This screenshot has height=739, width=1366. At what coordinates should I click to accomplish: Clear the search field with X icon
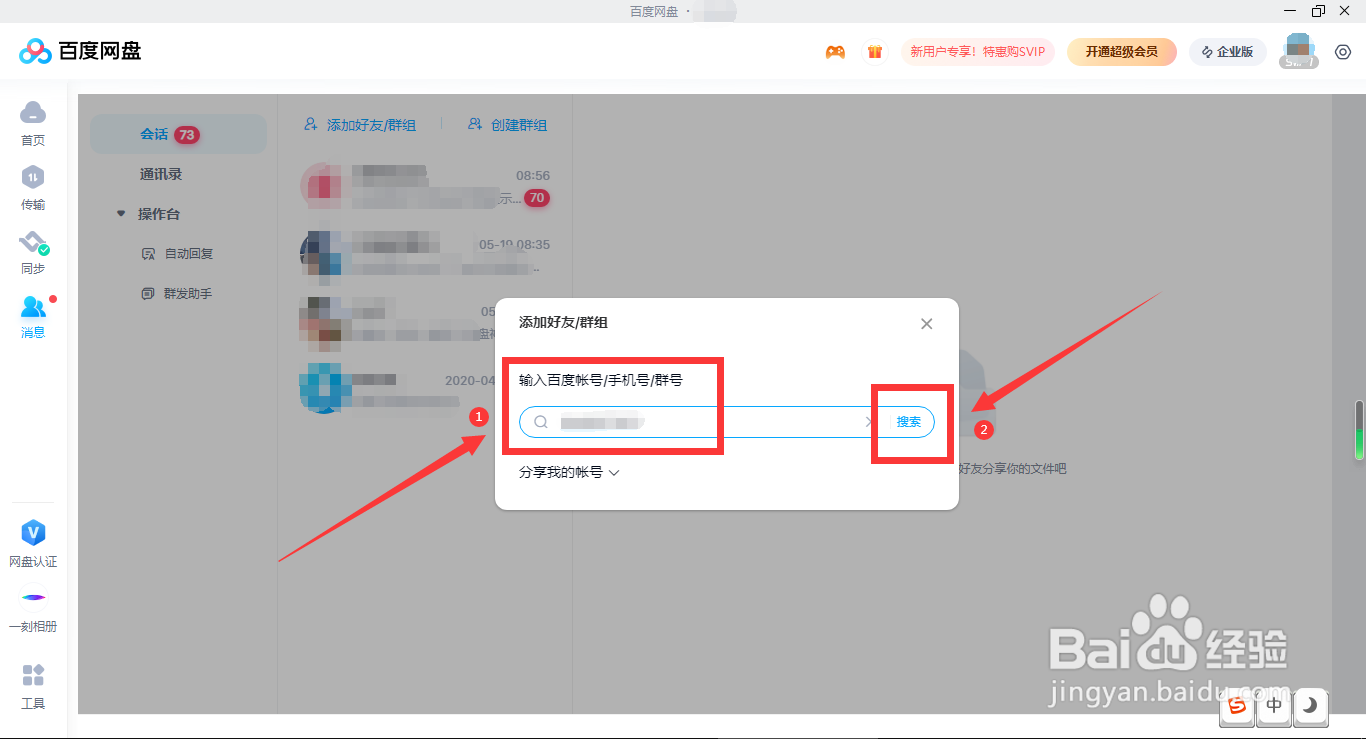point(870,422)
